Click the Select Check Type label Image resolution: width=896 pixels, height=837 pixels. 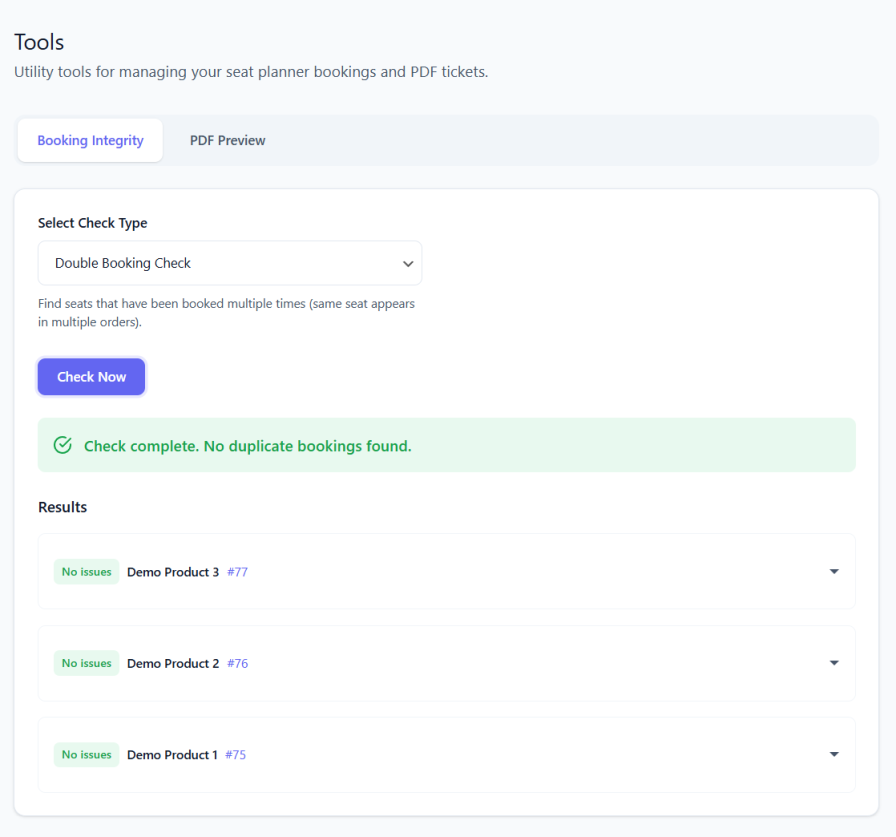92,223
